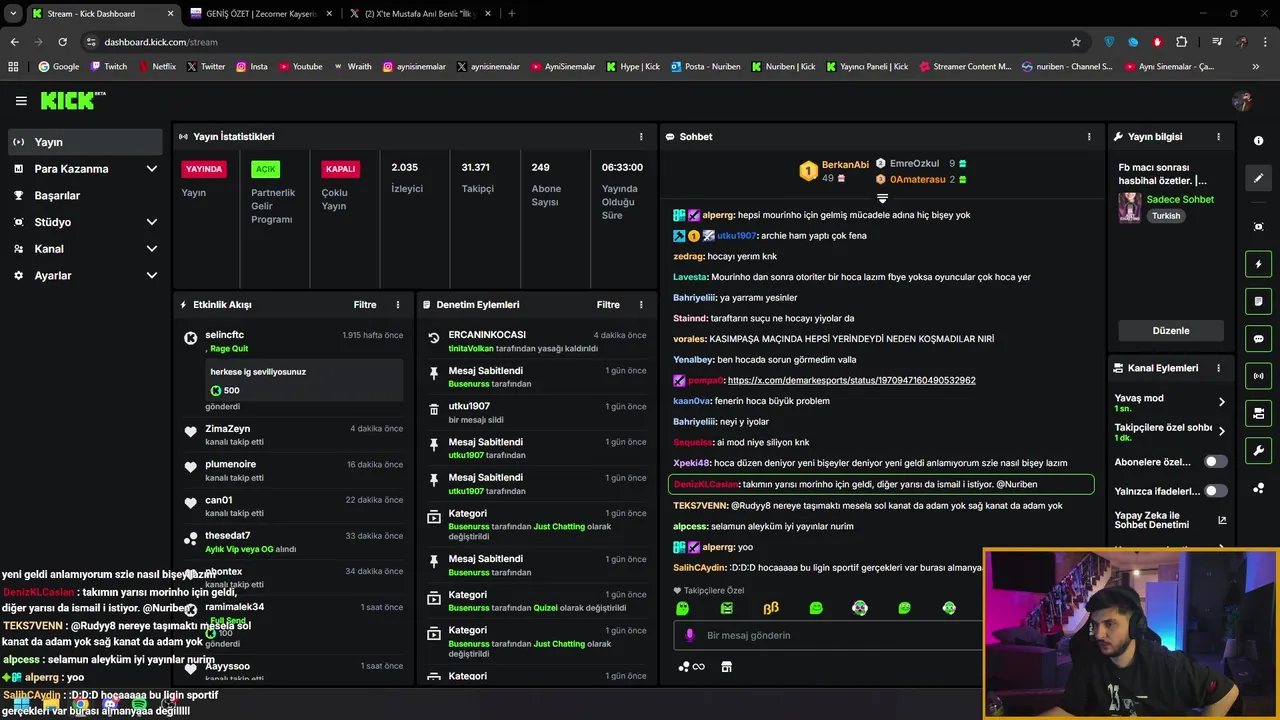Toggle Yalnızca ifadeler chat switch

(x=1215, y=491)
